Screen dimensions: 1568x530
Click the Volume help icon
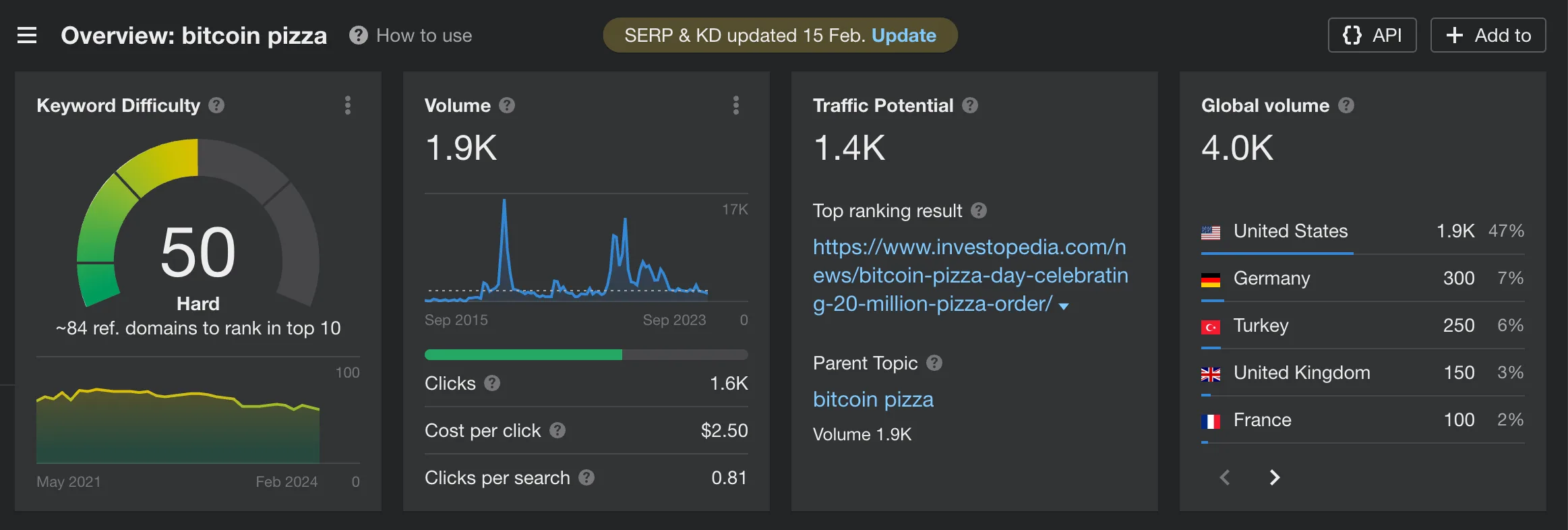pyautogui.click(x=506, y=105)
